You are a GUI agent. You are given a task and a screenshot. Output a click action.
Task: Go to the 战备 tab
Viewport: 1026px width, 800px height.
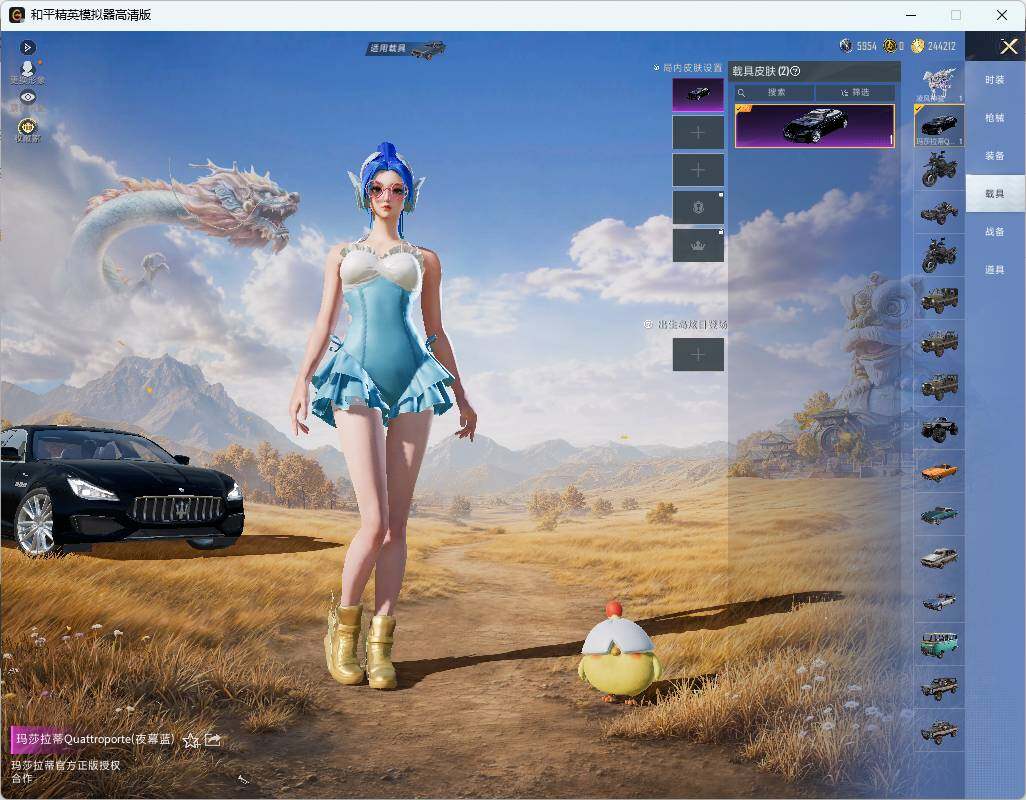point(995,232)
